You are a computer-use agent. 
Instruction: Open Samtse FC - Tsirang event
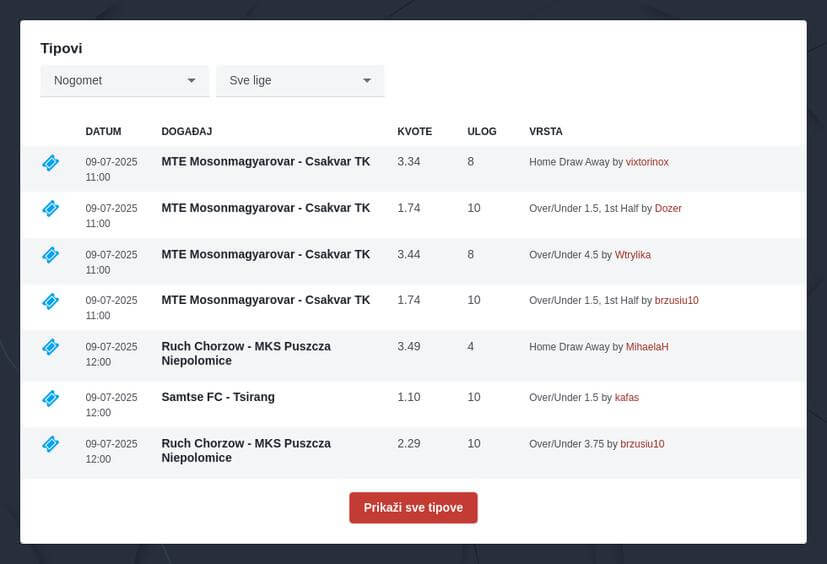click(x=218, y=397)
